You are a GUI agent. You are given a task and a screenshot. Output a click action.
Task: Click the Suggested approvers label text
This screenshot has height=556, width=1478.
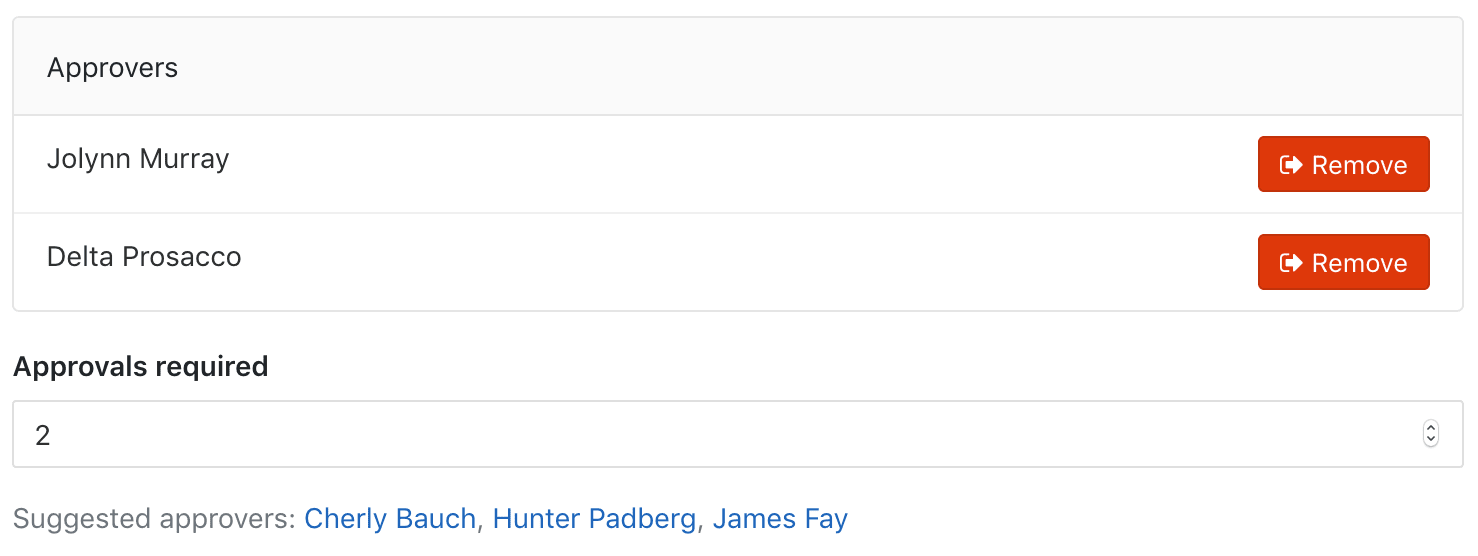[155, 519]
